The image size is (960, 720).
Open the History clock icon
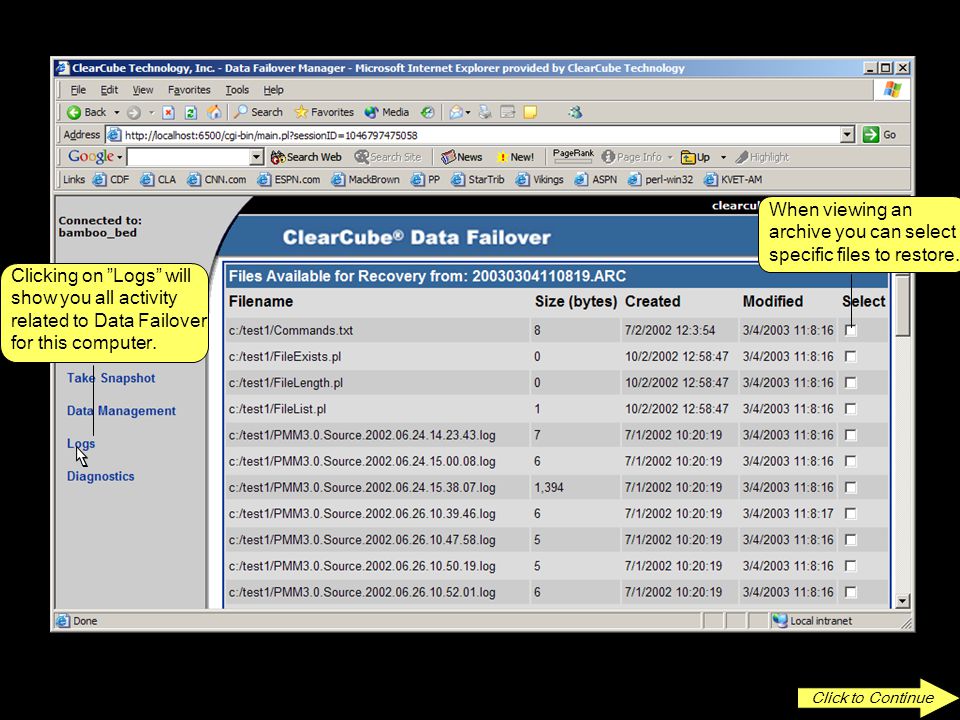click(x=427, y=112)
